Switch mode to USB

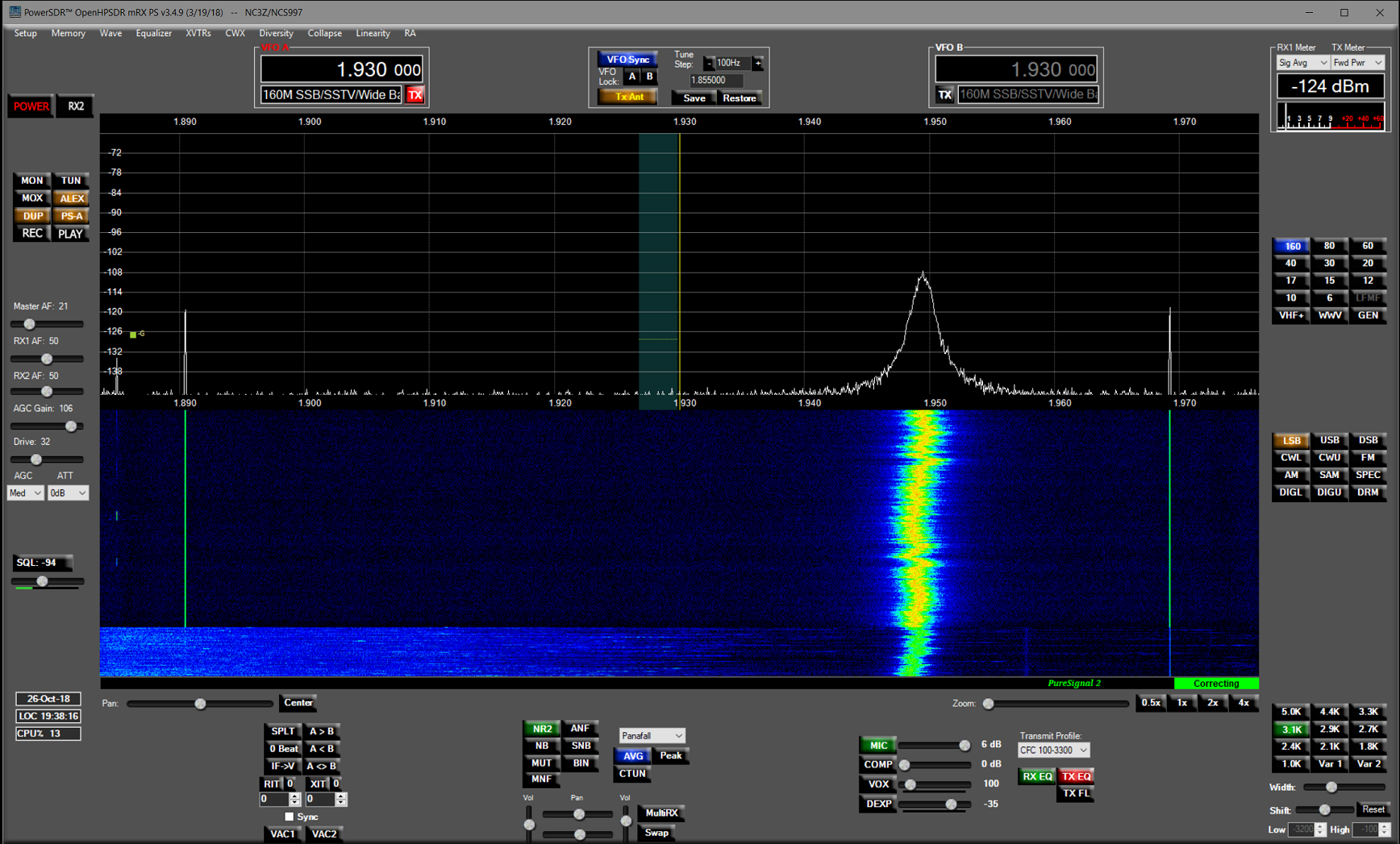point(1329,440)
